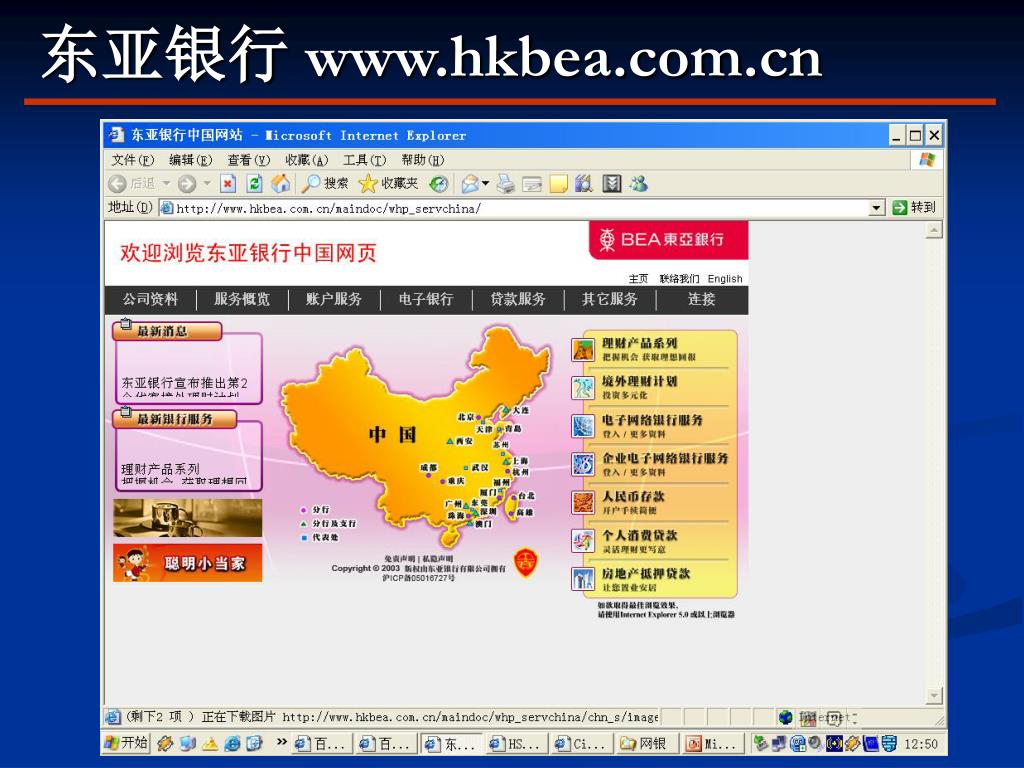Click 人民币存款 heading link
Viewport: 1024px width, 768px height.
(x=633, y=496)
